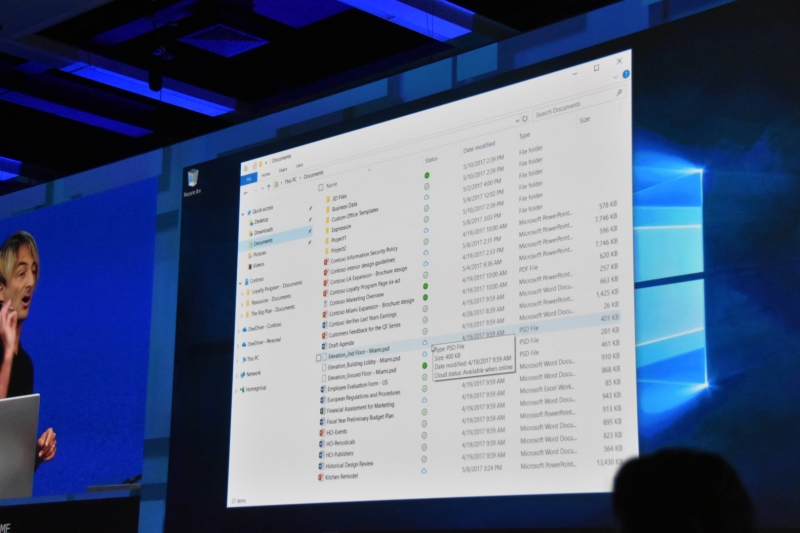Select the file Contoso Loyalty Program Page six ad
The image size is (800, 533).
365,287
